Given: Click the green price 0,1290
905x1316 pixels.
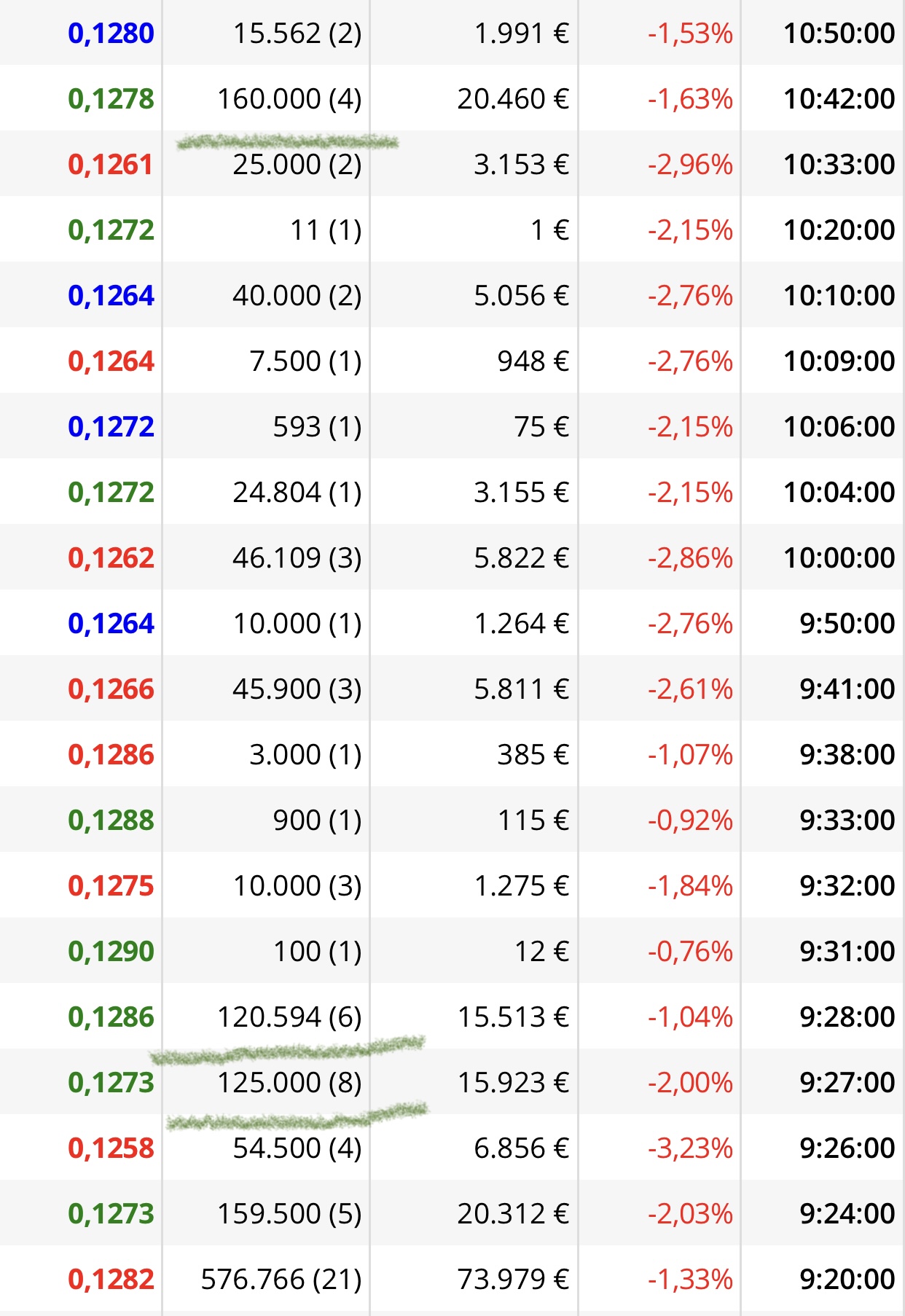Looking at the screenshot, I should click(111, 952).
